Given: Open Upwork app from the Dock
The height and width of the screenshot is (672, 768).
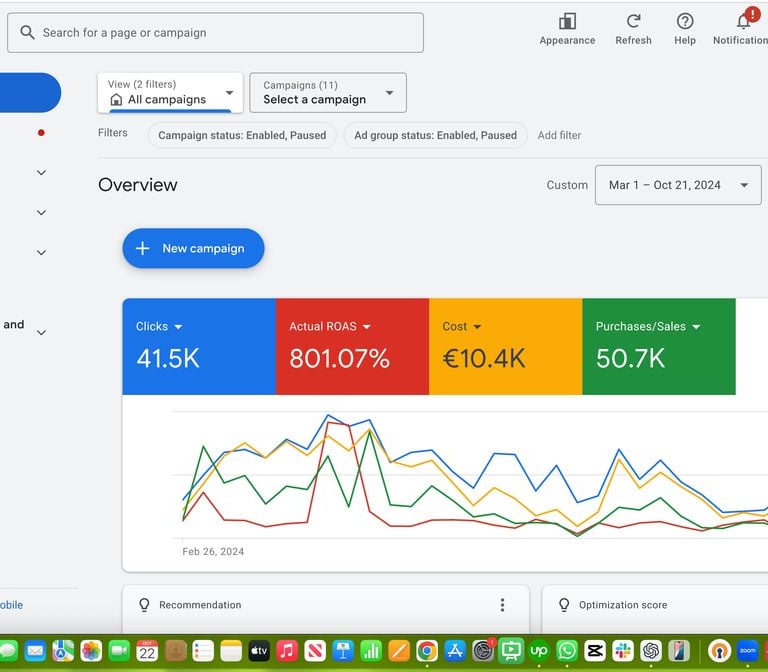Looking at the screenshot, I should coord(539,651).
